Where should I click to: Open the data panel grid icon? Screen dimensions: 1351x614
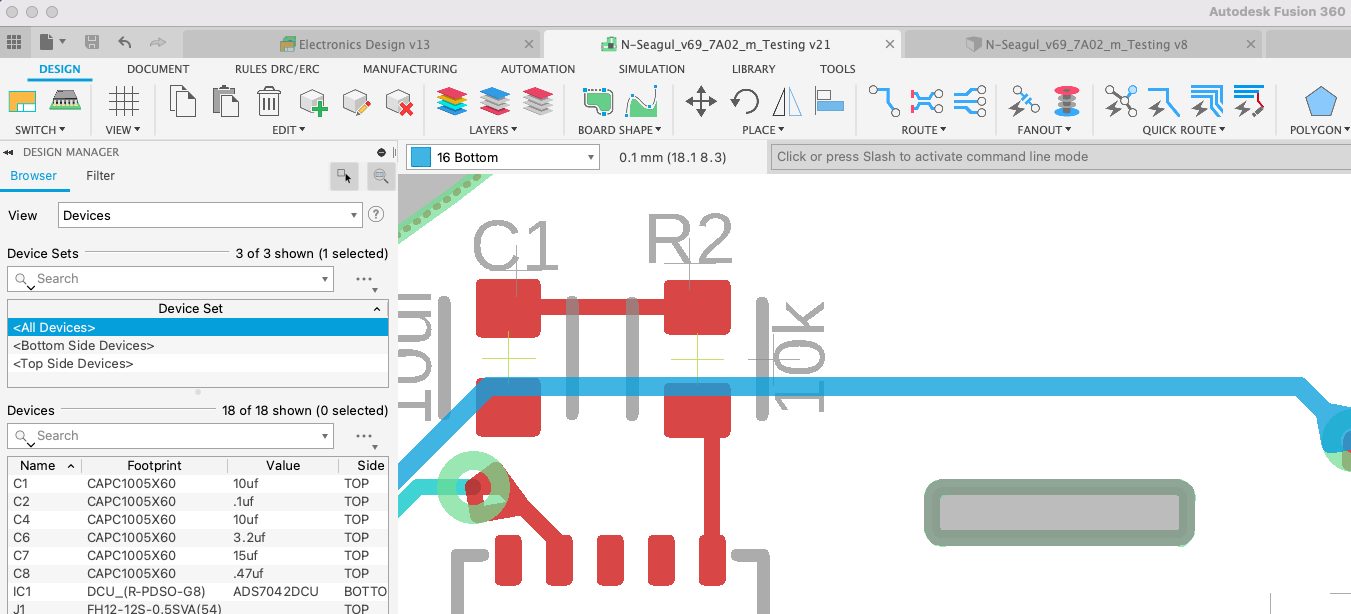[x=14, y=43]
